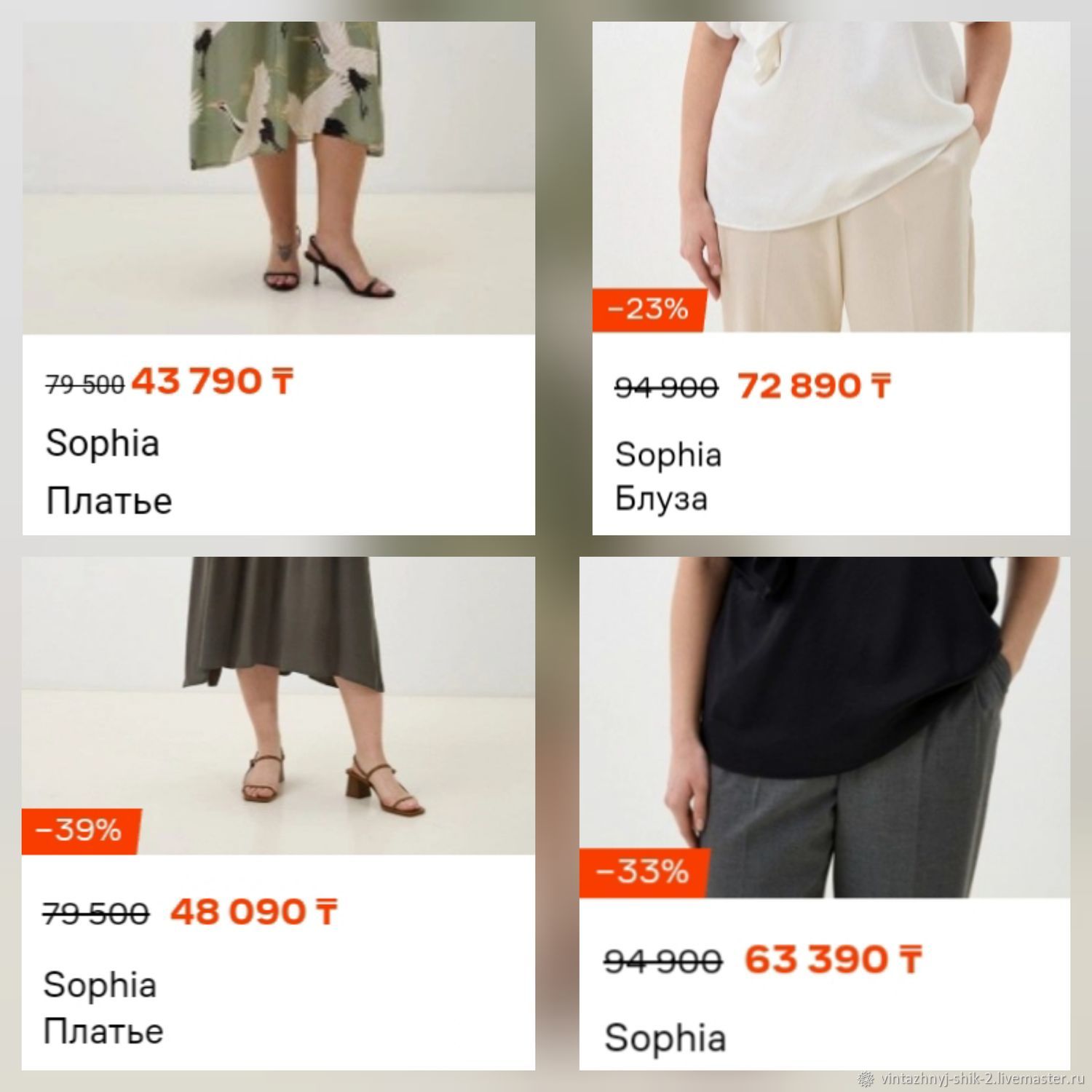Click the -33% discount badge

point(644,872)
